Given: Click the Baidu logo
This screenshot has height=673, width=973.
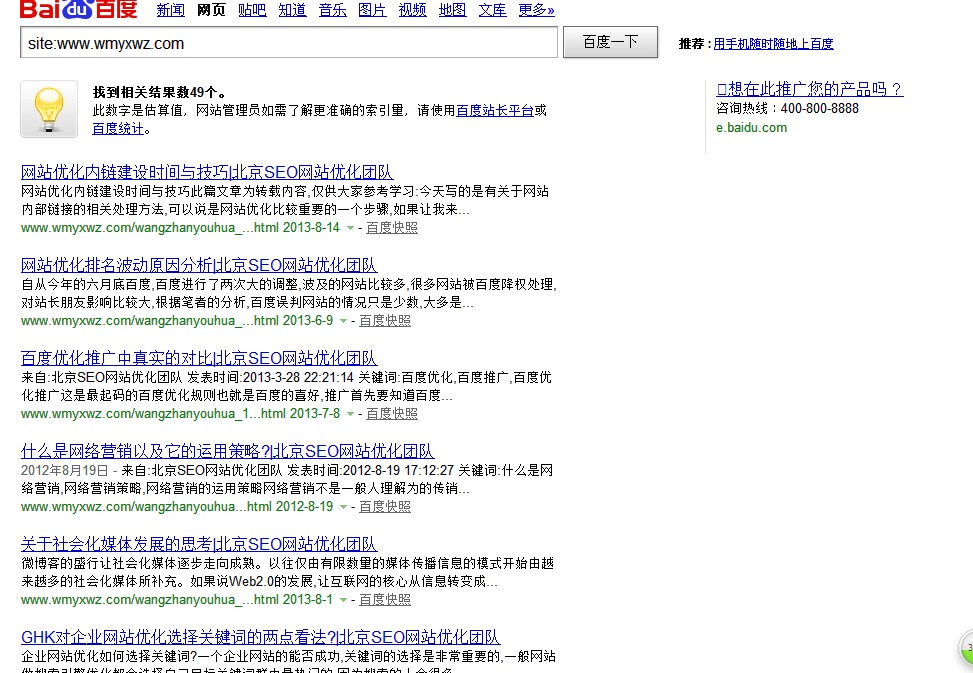Looking at the screenshot, I should (x=78, y=9).
